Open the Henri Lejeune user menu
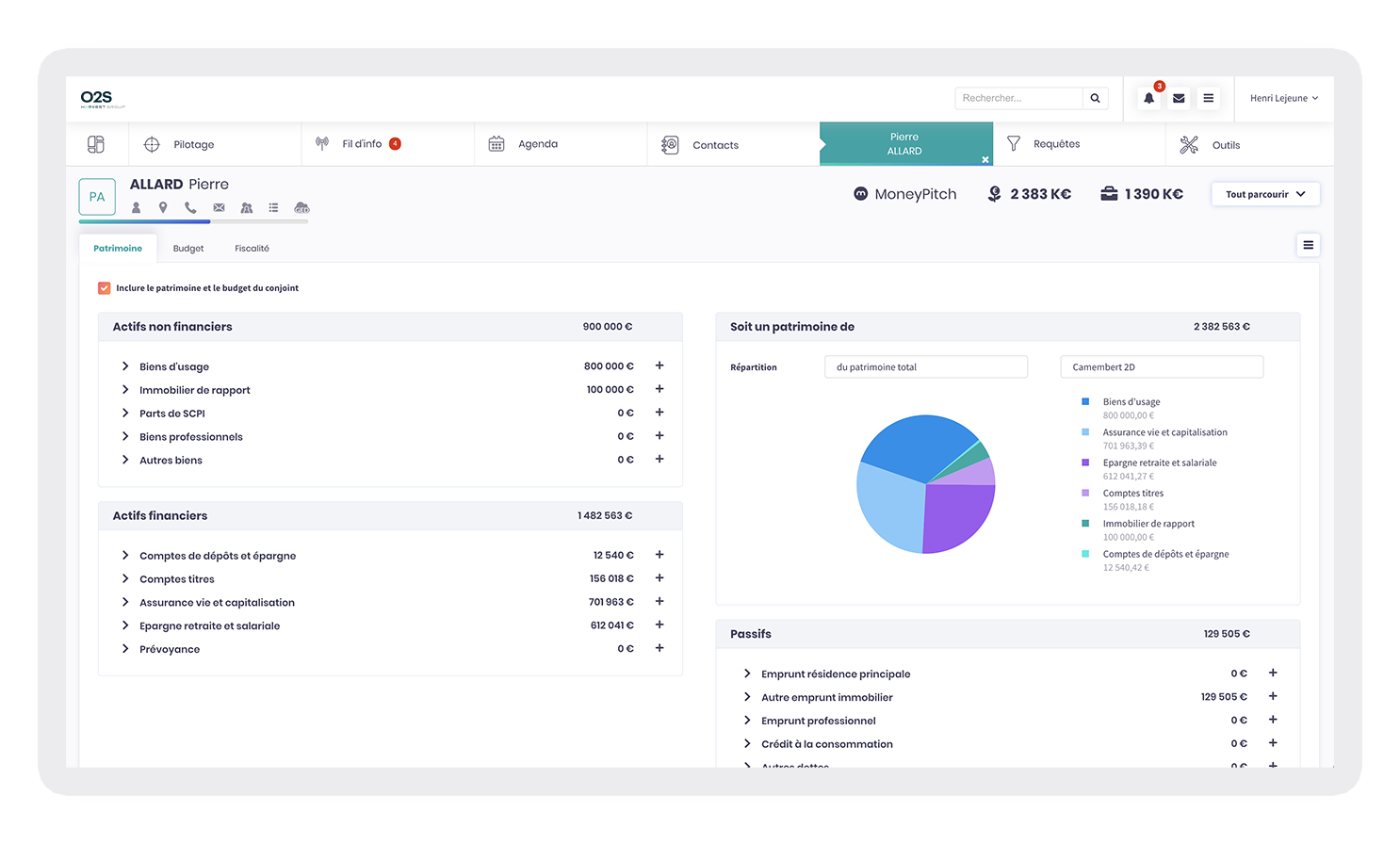1400x844 pixels. [1284, 98]
